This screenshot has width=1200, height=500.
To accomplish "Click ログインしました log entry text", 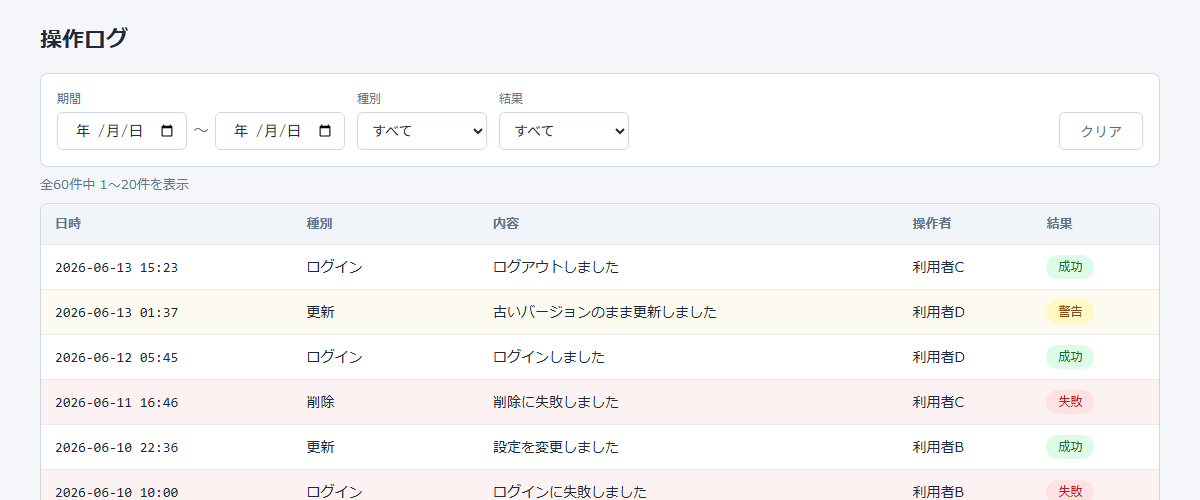I will click(549, 357).
